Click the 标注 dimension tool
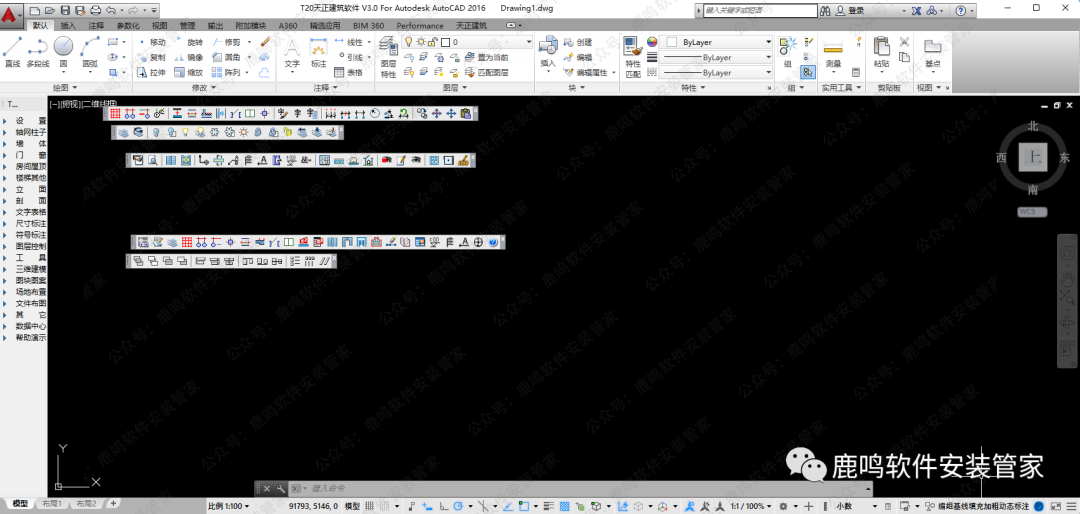Screen dimensions: 1080x514 [x=318, y=53]
